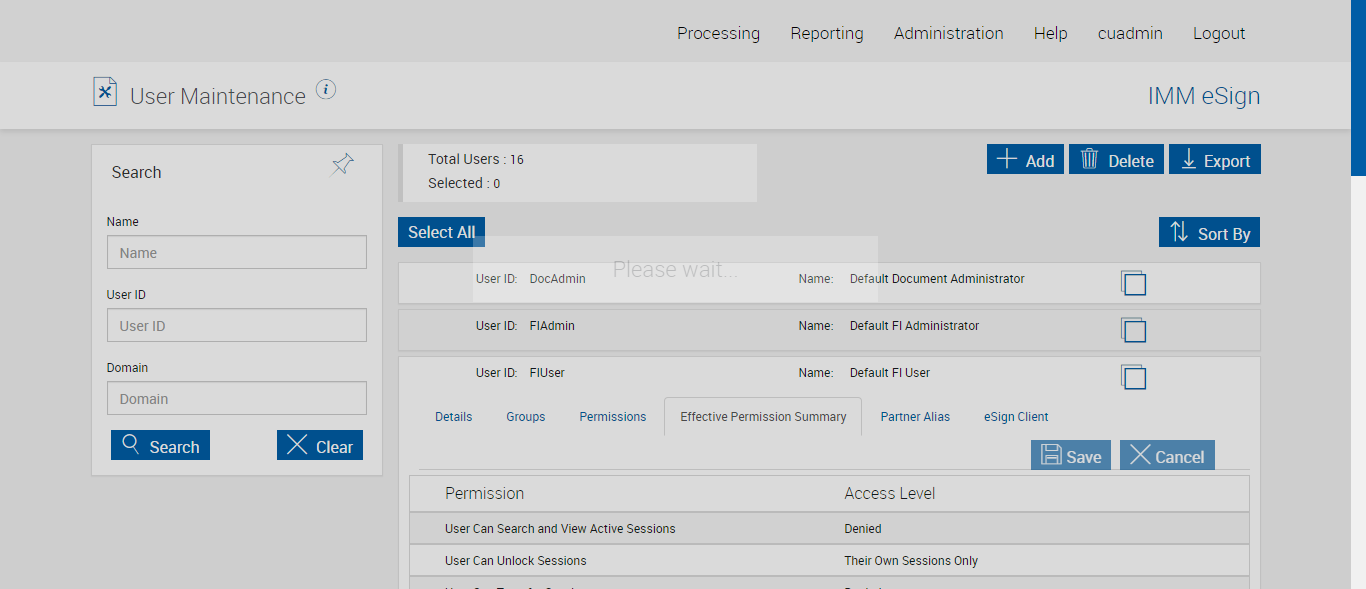
Task: Switch to the Partner Alias tab
Action: pyautogui.click(x=915, y=417)
